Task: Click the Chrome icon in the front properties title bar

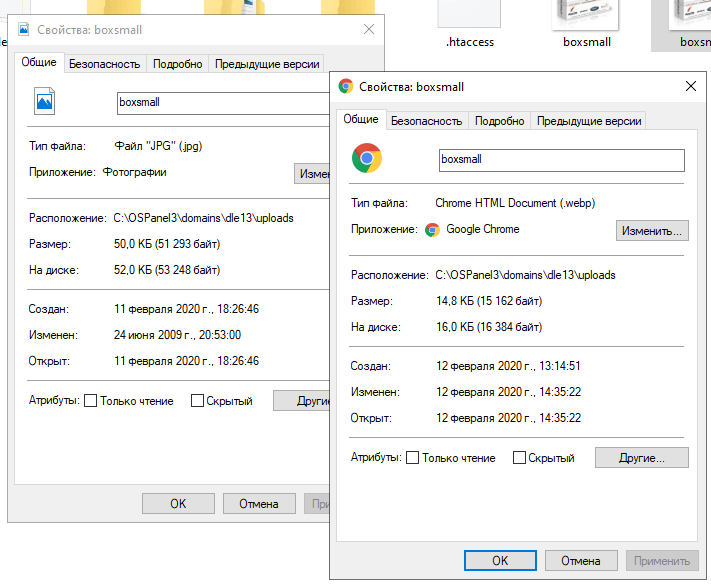Action: (346, 86)
